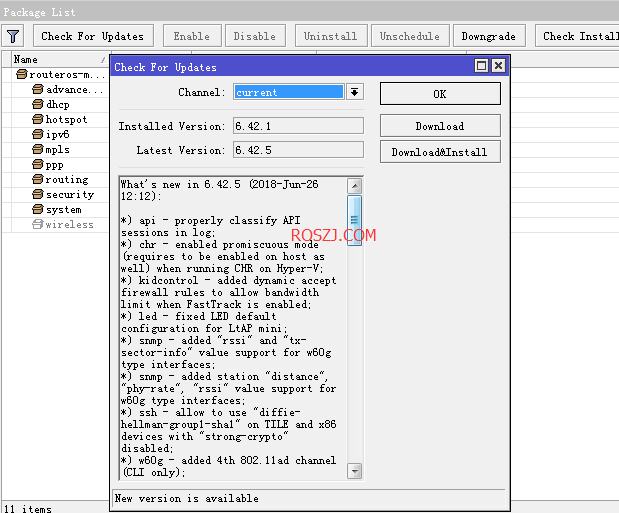Click the '11 items' status text
The height and width of the screenshot is (513, 619).
coord(28,509)
